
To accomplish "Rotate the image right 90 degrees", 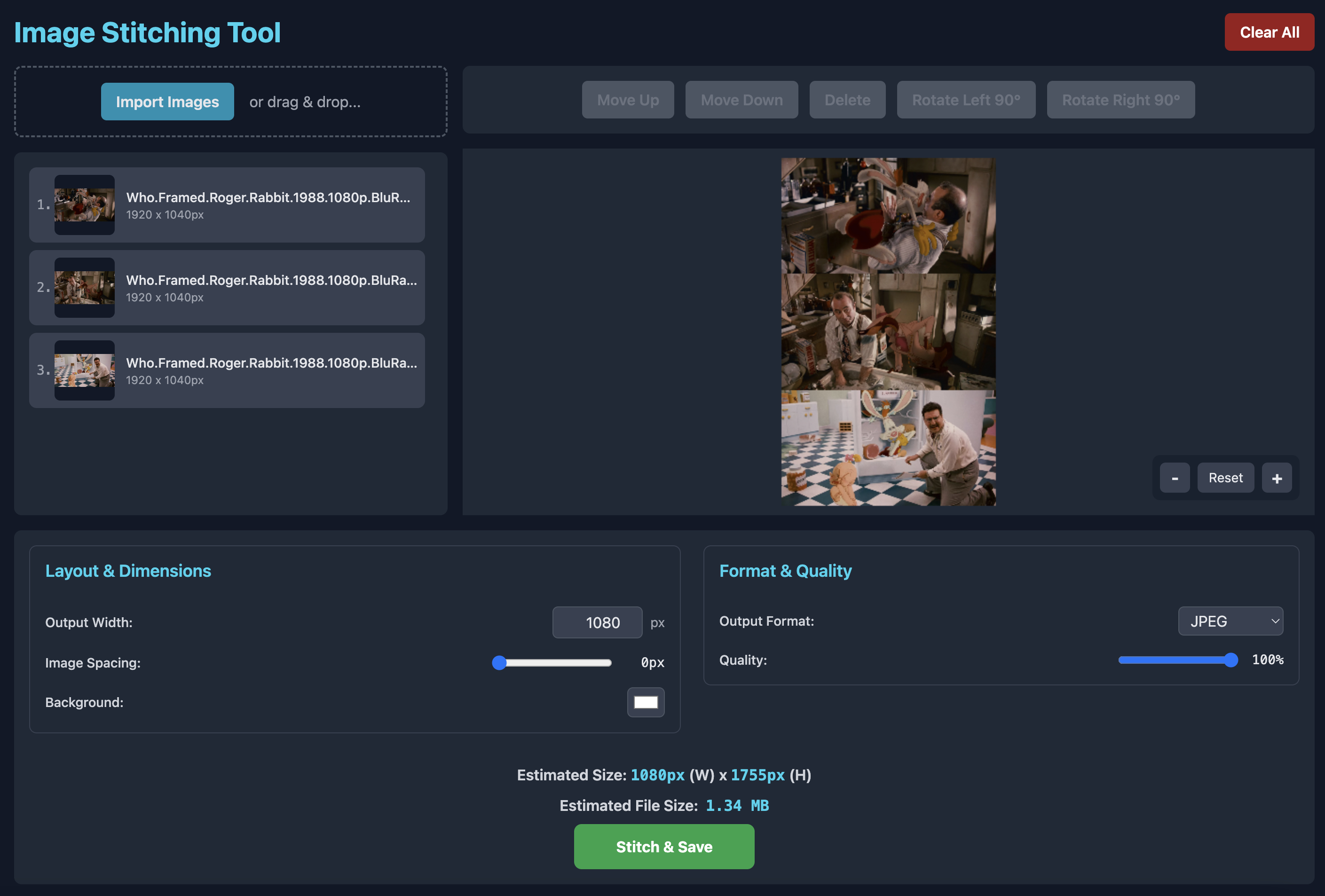I will click(x=1120, y=100).
